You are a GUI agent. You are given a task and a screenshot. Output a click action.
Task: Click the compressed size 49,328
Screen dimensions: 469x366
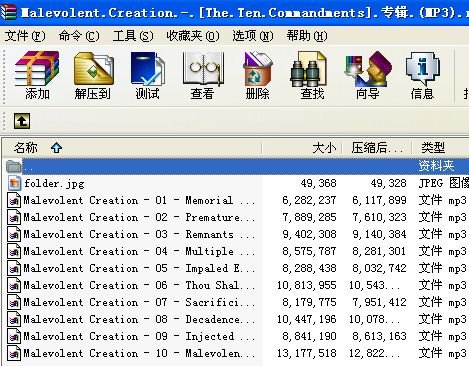(388, 183)
